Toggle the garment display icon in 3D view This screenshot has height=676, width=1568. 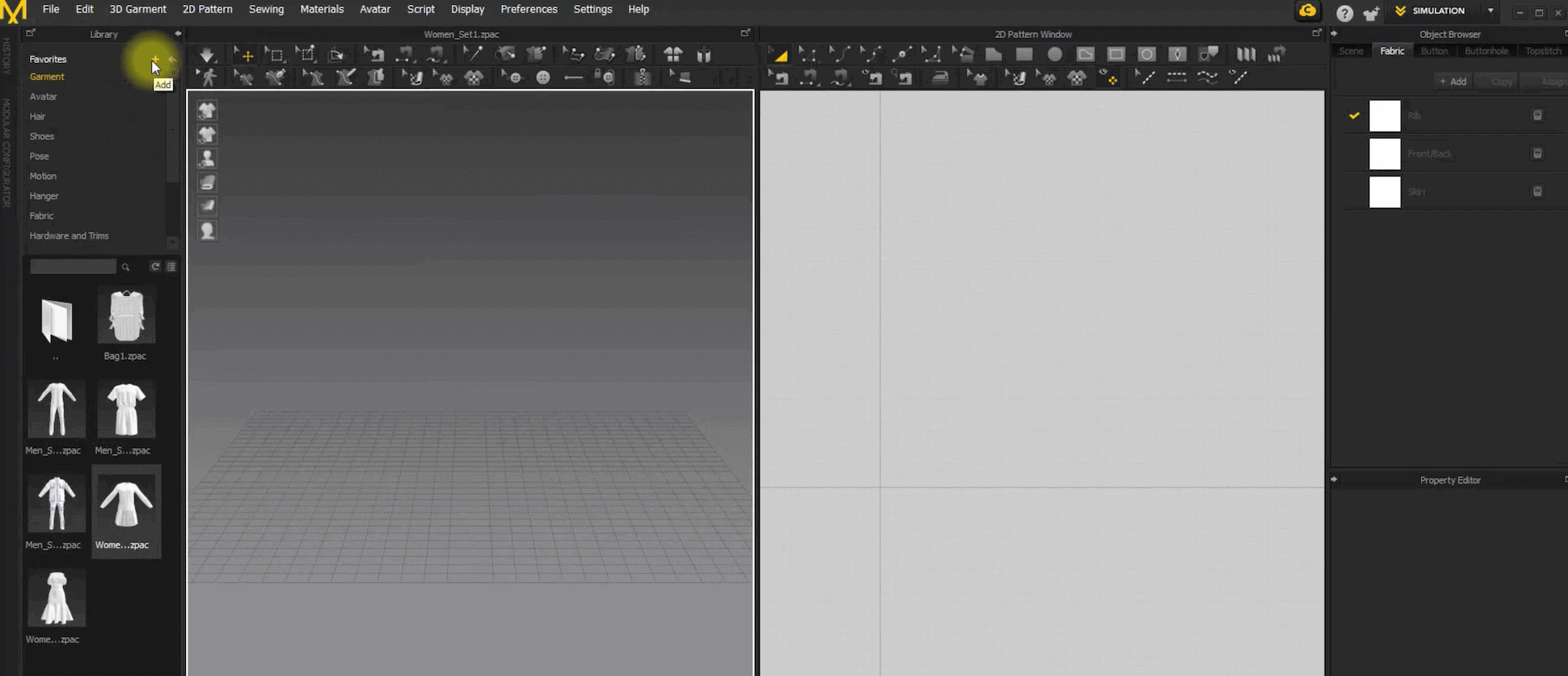point(207,110)
